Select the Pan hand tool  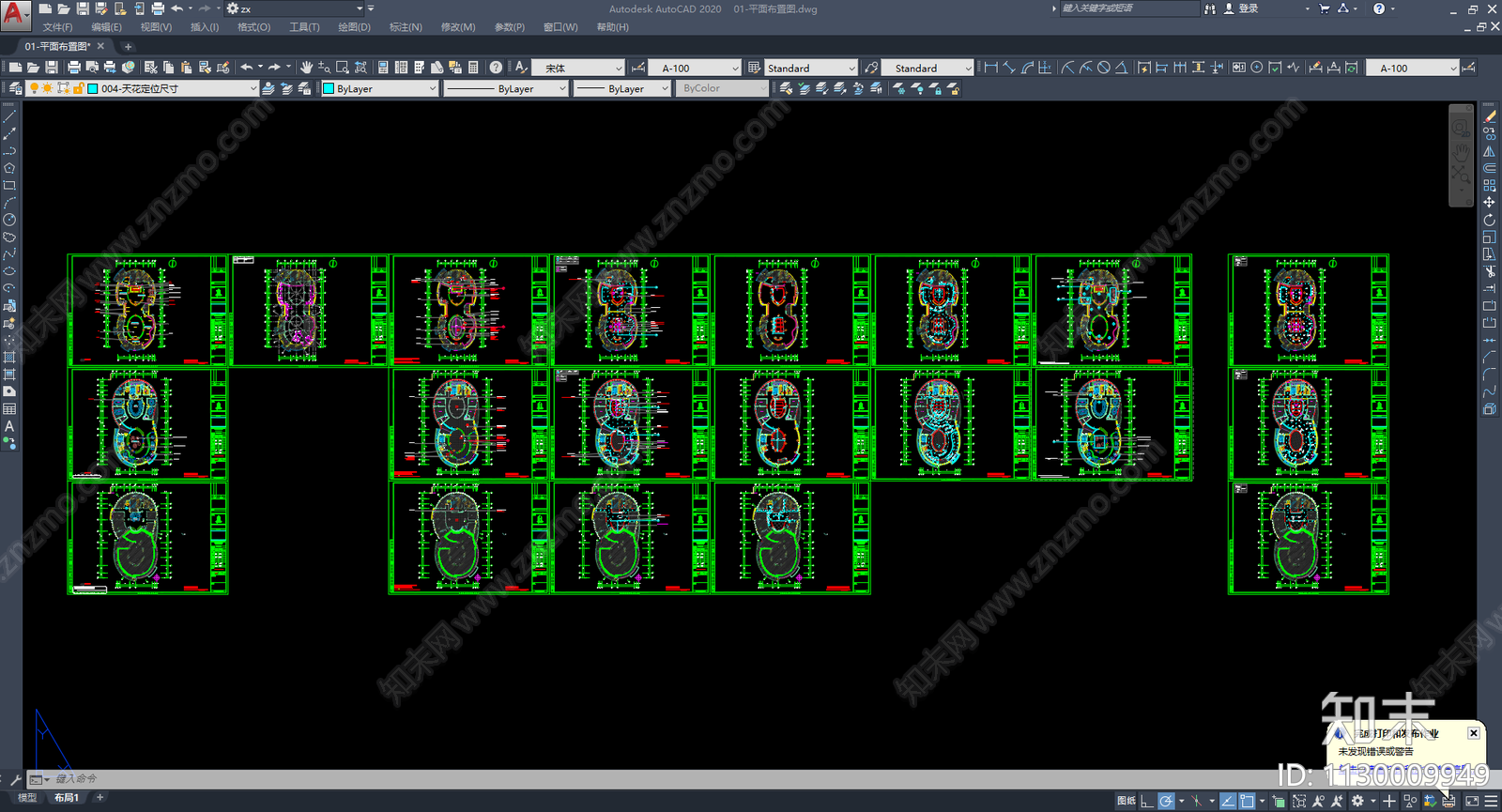tap(306, 68)
